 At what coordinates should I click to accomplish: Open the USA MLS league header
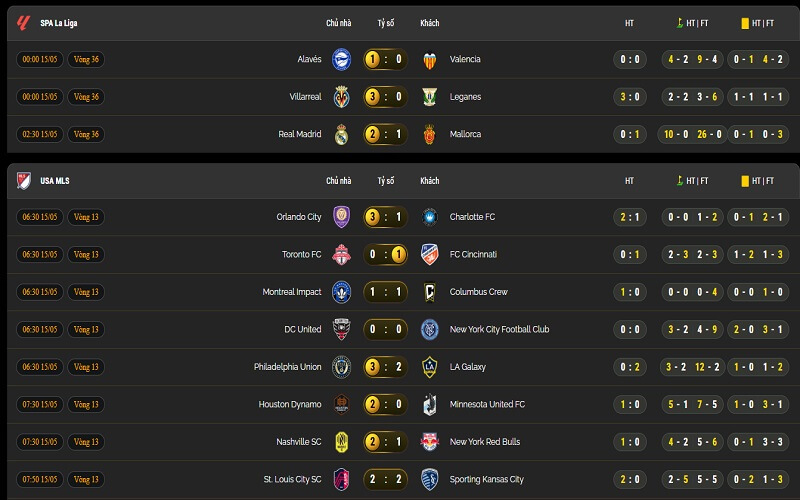point(55,181)
